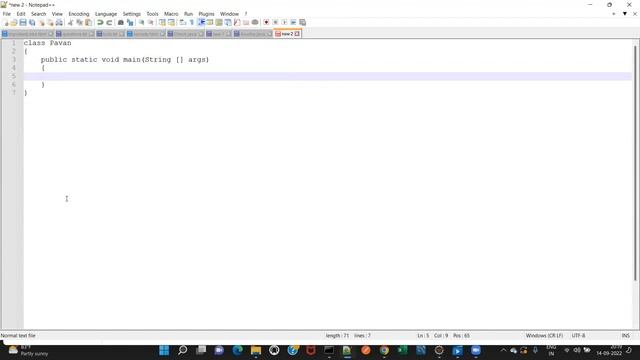This screenshot has width=640, height=360.
Task: Click 'Ln : 5' status bar entry
Action: click(423, 336)
